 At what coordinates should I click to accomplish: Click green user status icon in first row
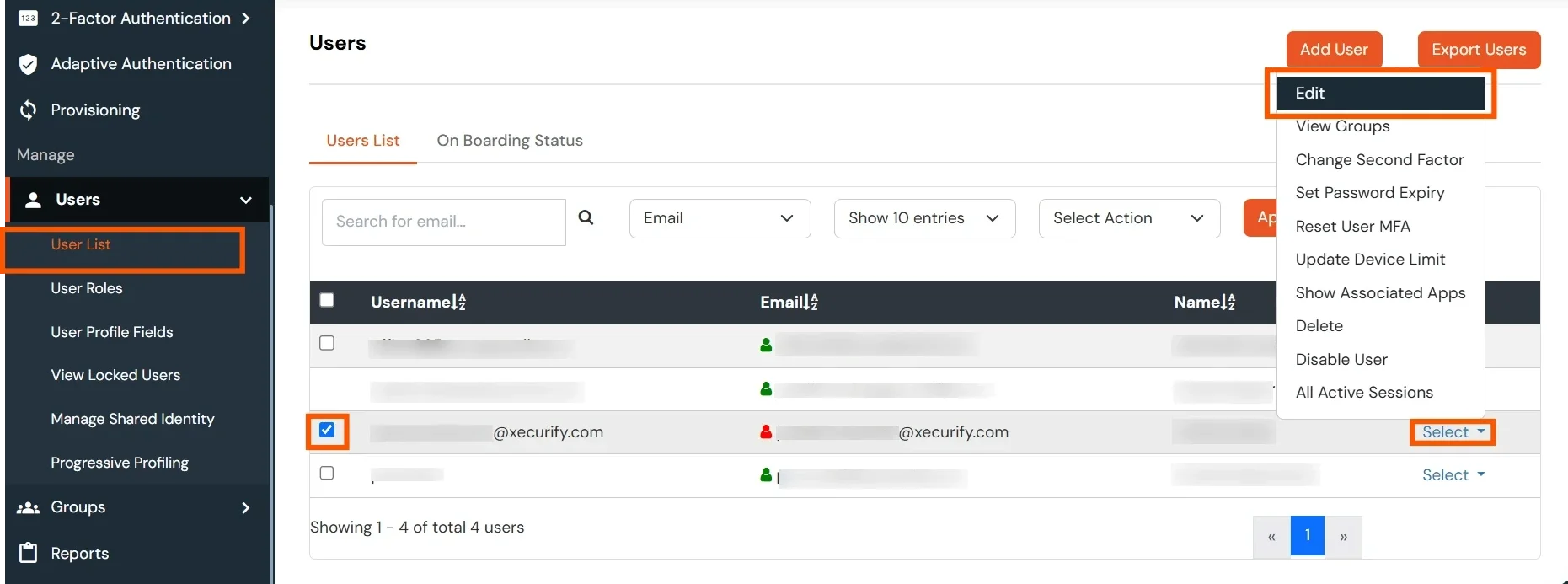(766, 345)
